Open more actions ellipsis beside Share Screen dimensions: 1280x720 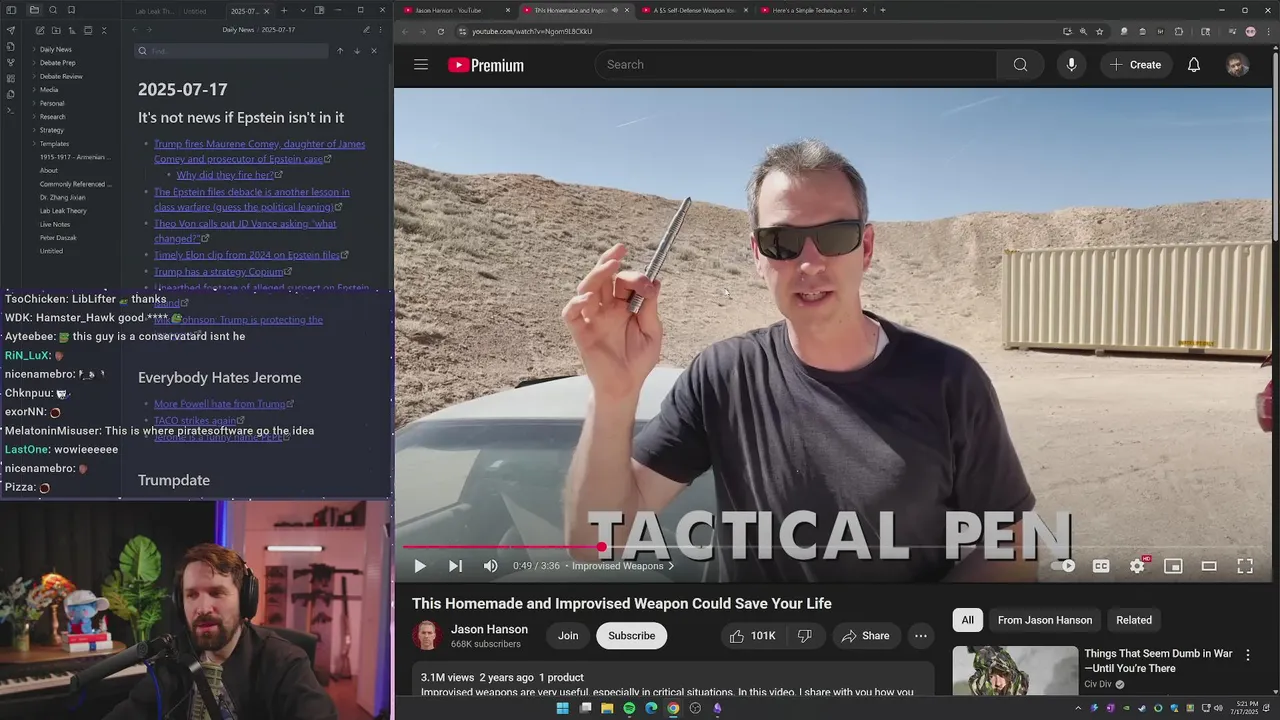point(921,636)
